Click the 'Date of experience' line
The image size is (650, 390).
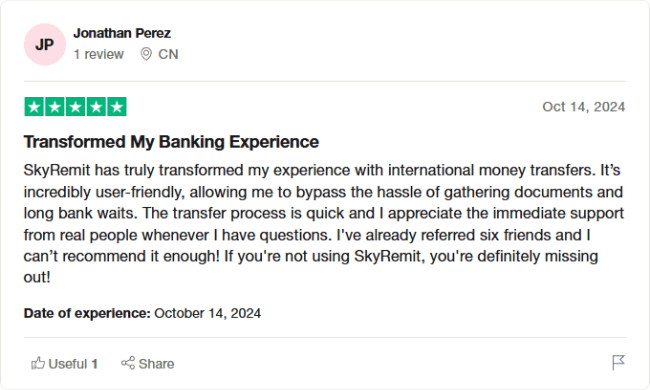click(142, 313)
